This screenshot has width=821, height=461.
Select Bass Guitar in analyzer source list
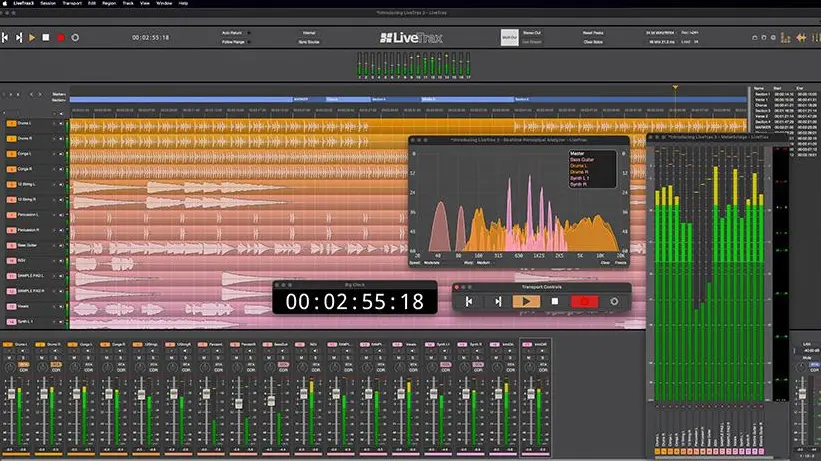[x=584, y=160]
